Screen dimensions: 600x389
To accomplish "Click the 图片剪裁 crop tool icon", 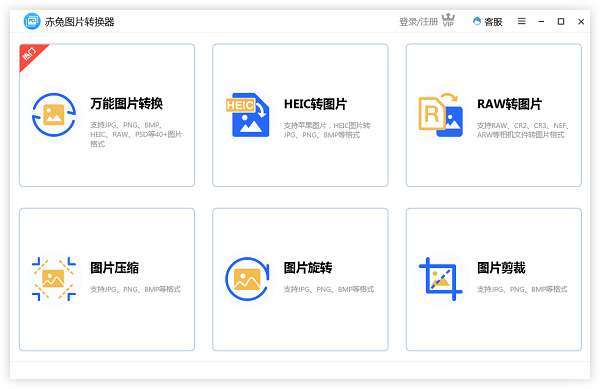I will [x=441, y=279].
